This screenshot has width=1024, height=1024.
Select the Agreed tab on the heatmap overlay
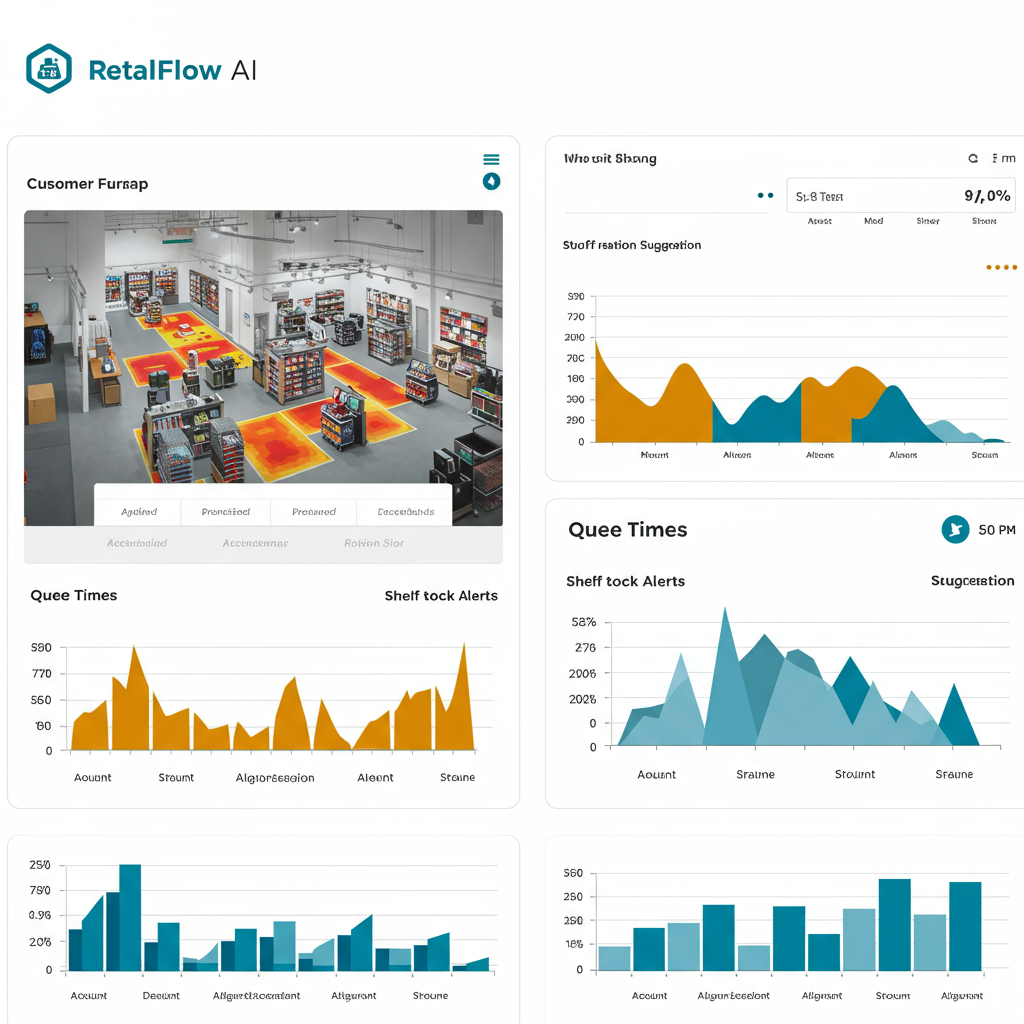(x=137, y=511)
